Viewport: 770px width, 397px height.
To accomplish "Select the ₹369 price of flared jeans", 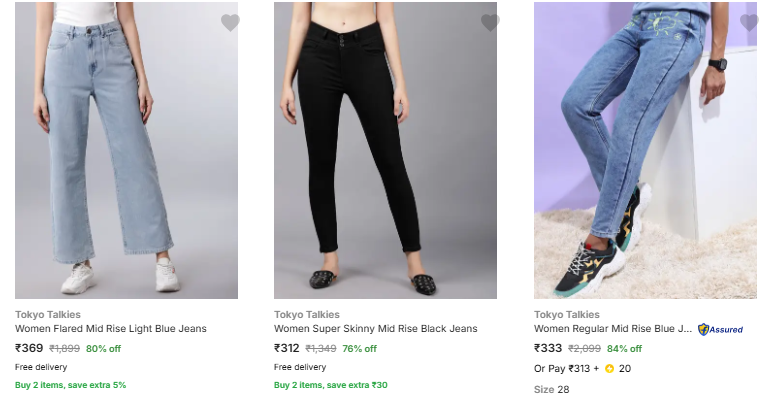I will [x=29, y=348].
